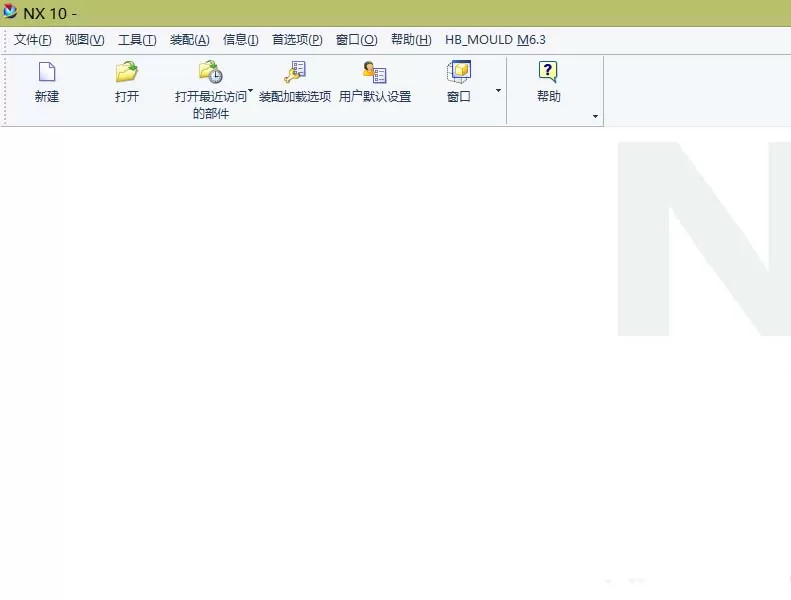Open Assembly Load Options (装配加载选项) icon

click(x=295, y=72)
